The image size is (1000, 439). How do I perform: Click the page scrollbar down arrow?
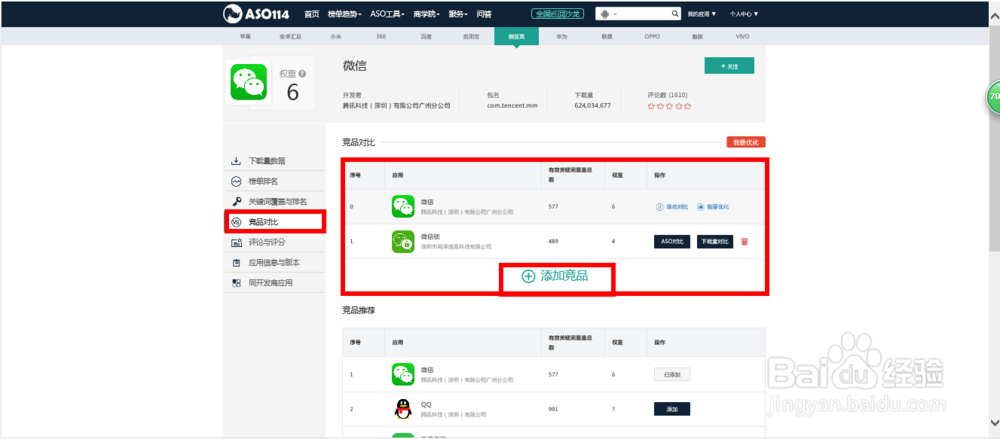coord(994,422)
